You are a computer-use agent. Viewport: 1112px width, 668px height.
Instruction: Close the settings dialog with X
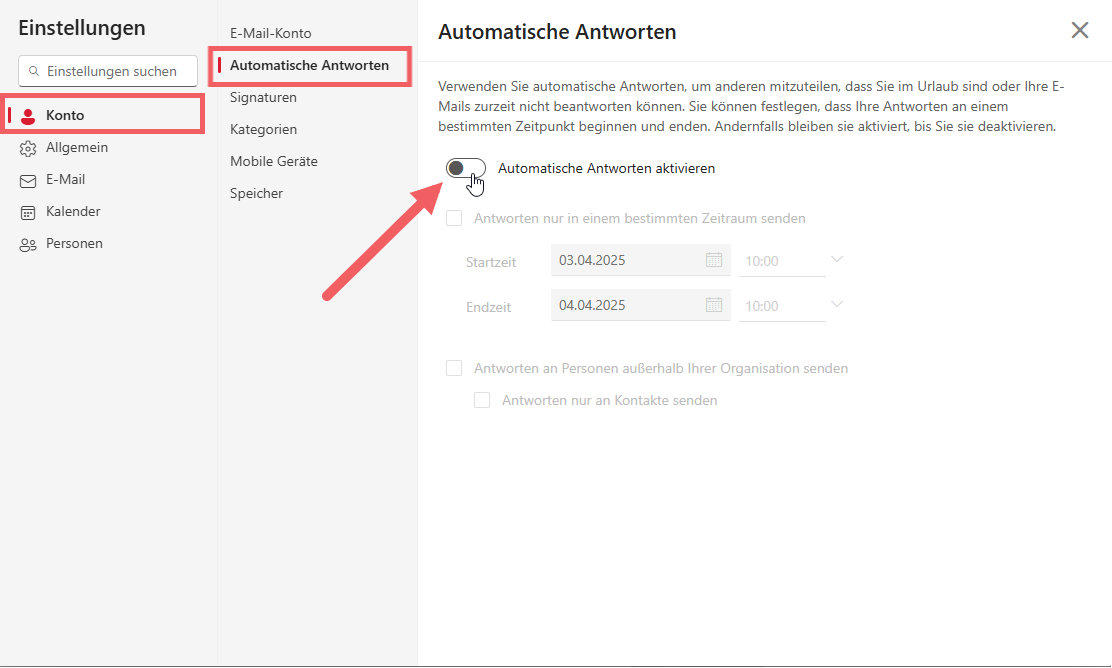click(1079, 30)
